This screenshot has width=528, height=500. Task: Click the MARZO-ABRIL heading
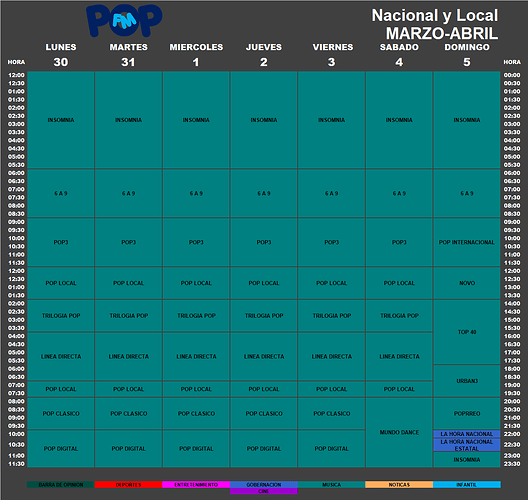tap(442, 33)
